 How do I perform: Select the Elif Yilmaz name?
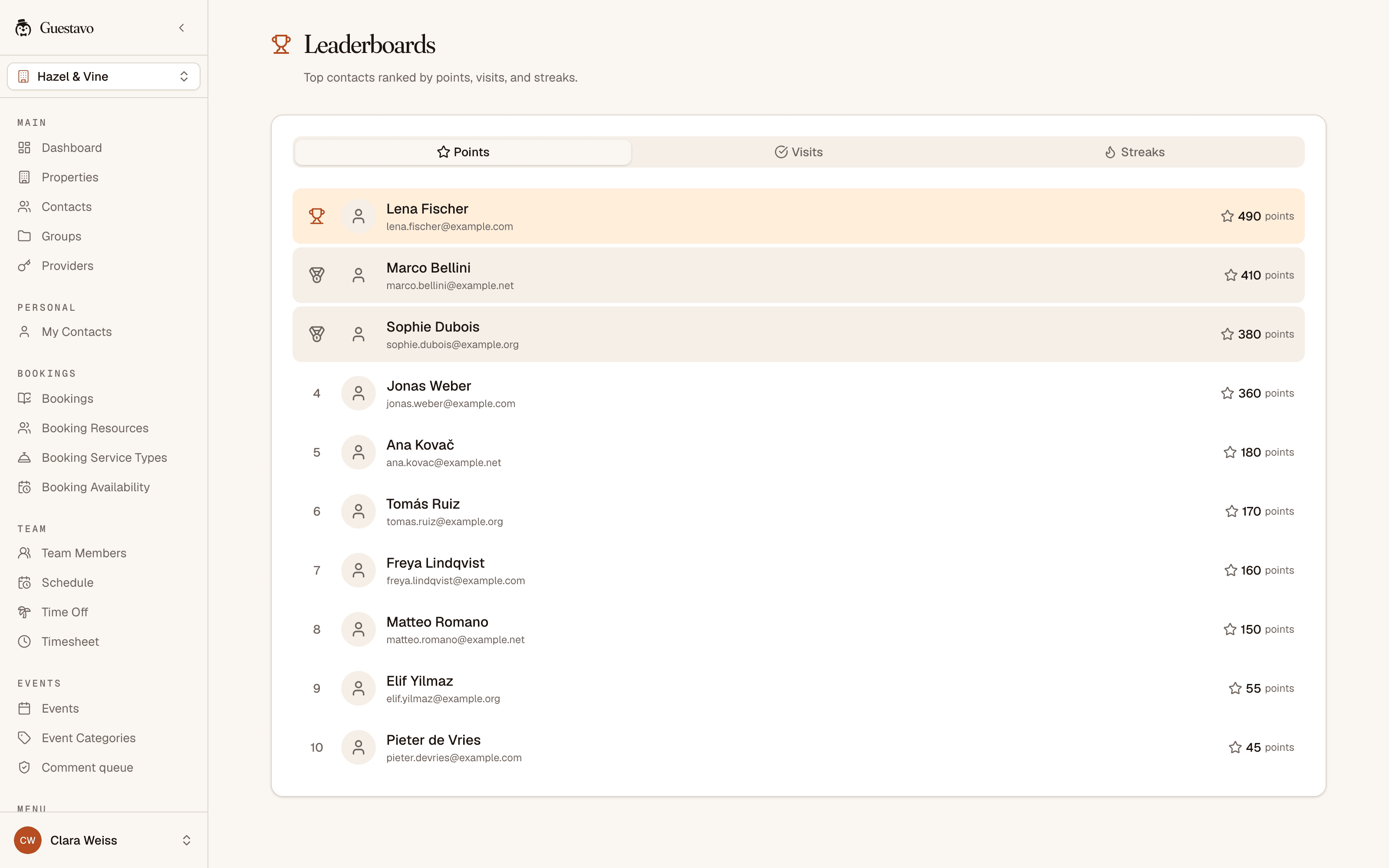pos(420,681)
